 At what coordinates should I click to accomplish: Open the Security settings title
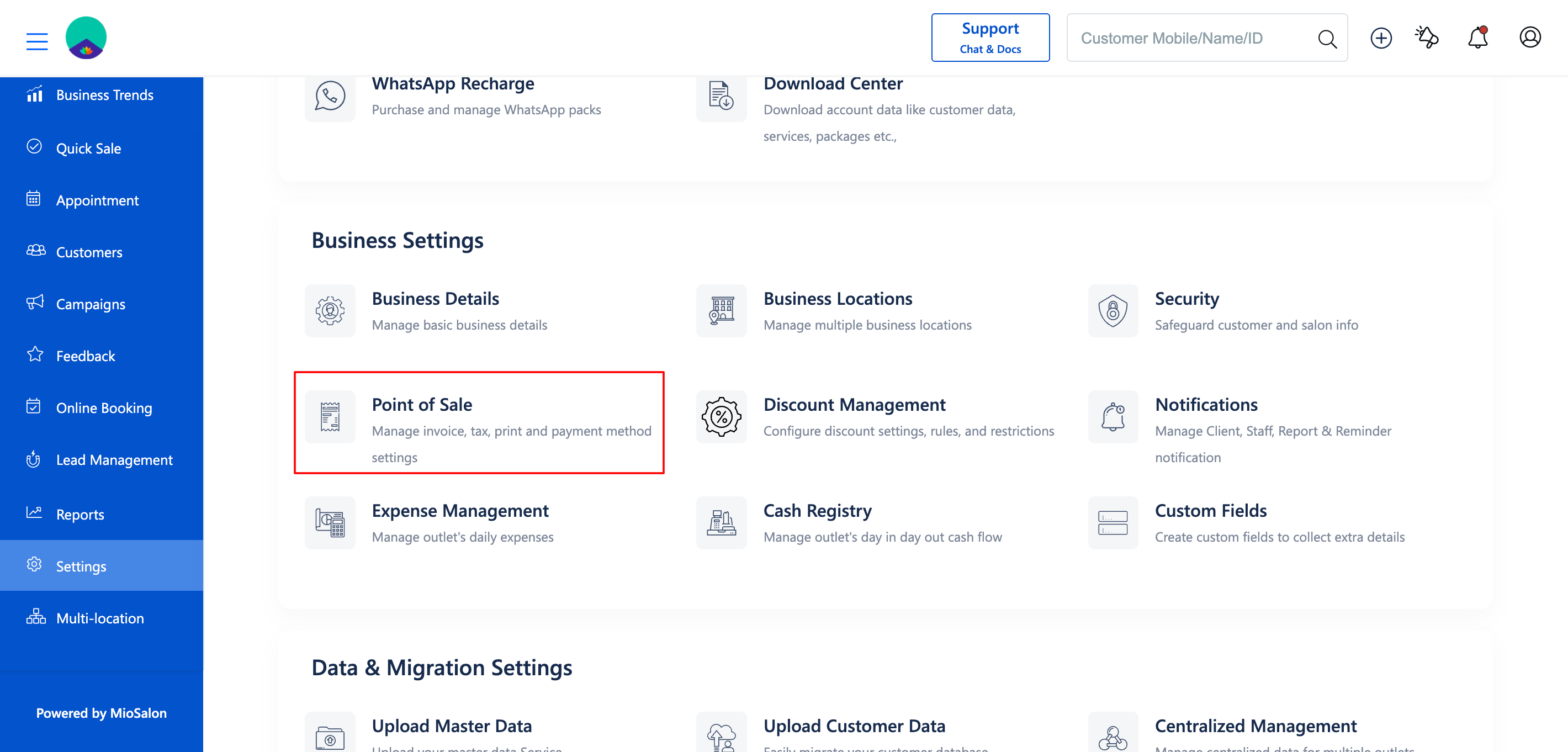(1187, 298)
